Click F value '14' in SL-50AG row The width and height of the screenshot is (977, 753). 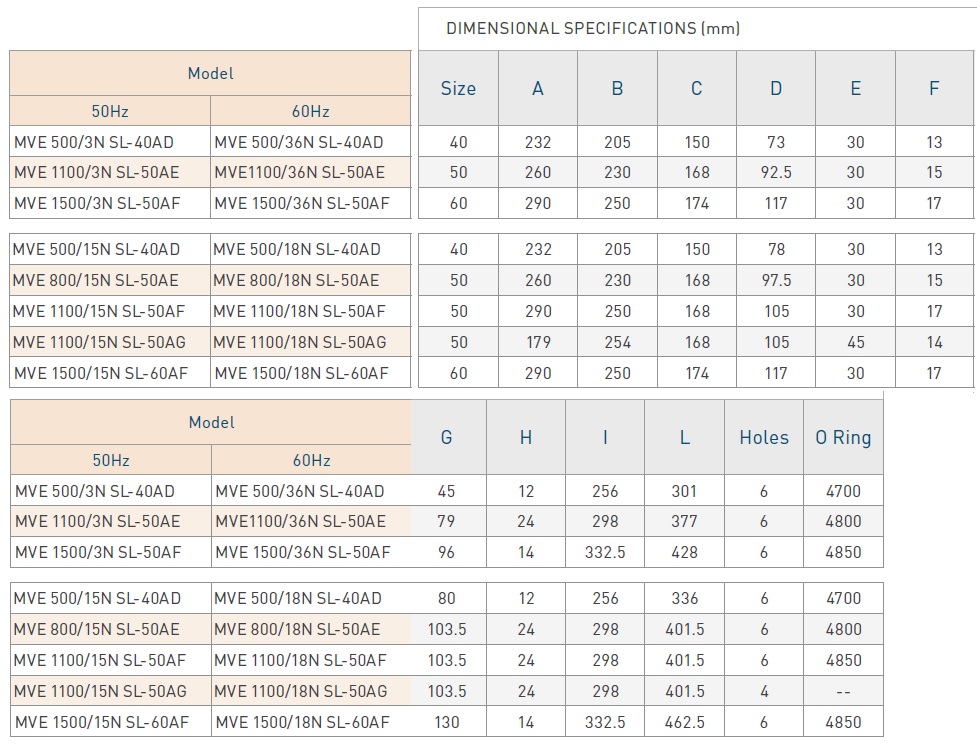tap(935, 342)
